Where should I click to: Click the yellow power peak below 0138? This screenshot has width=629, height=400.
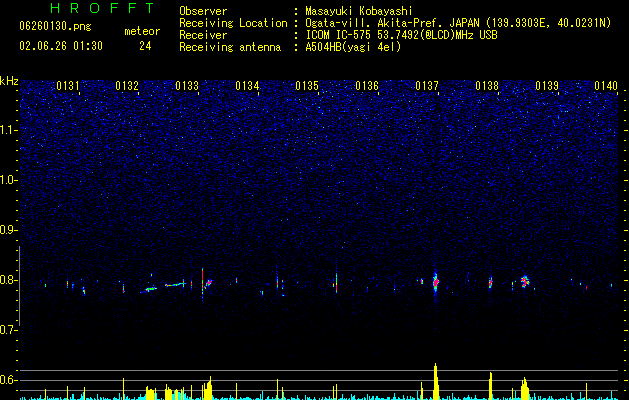click(x=490, y=386)
